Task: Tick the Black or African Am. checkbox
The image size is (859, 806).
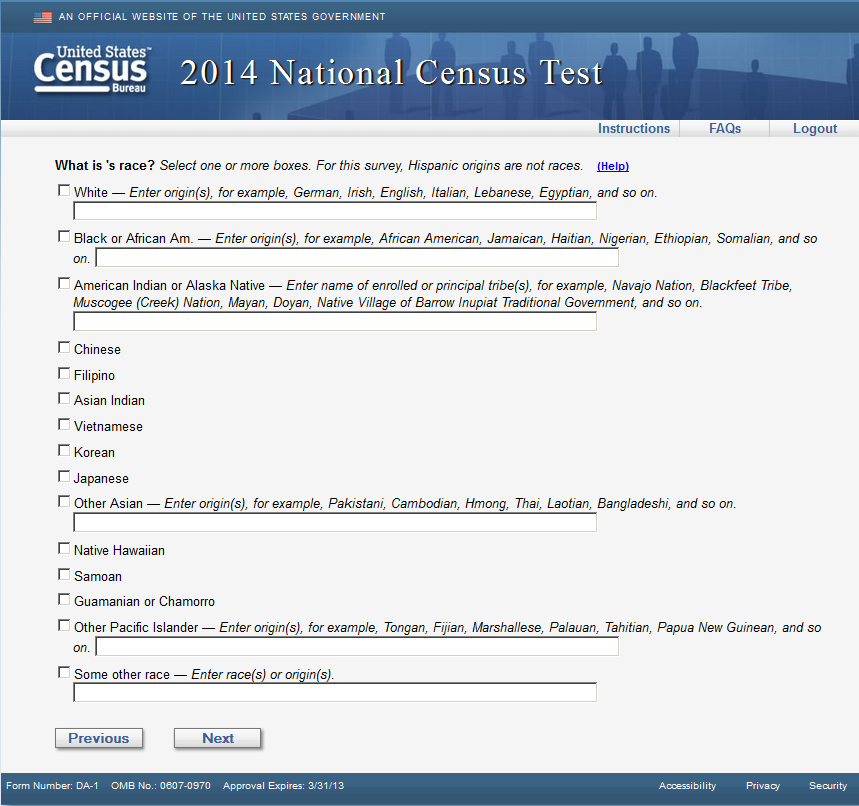Action: coord(64,237)
